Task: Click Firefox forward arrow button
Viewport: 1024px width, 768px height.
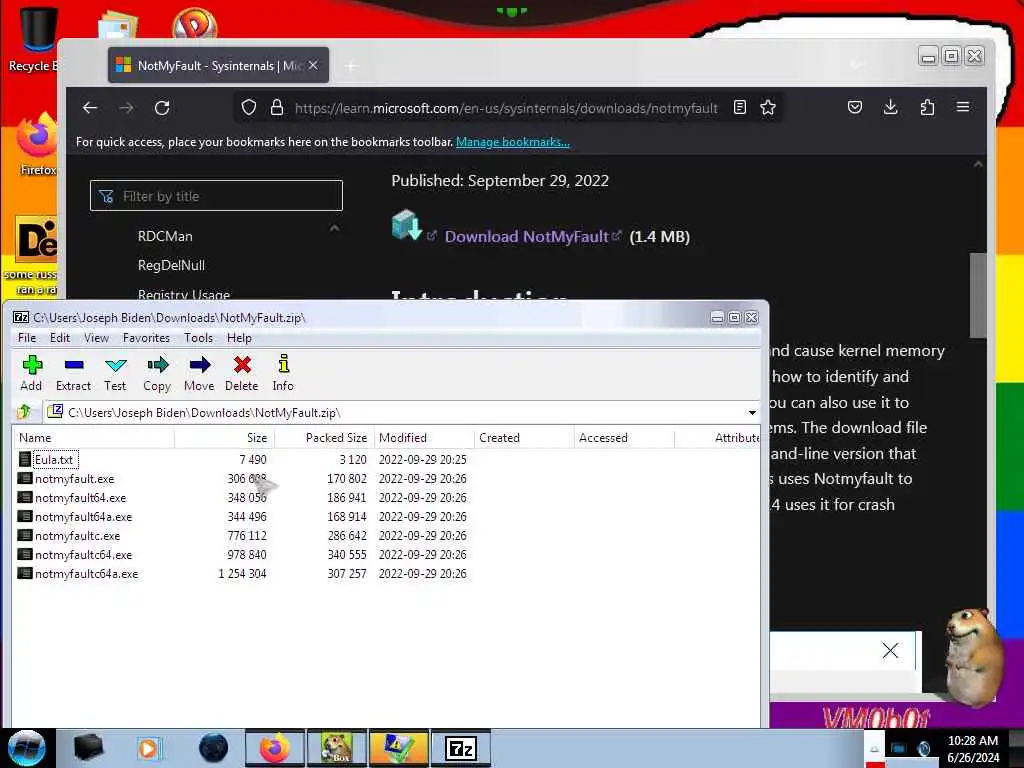Action: click(x=126, y=108)
